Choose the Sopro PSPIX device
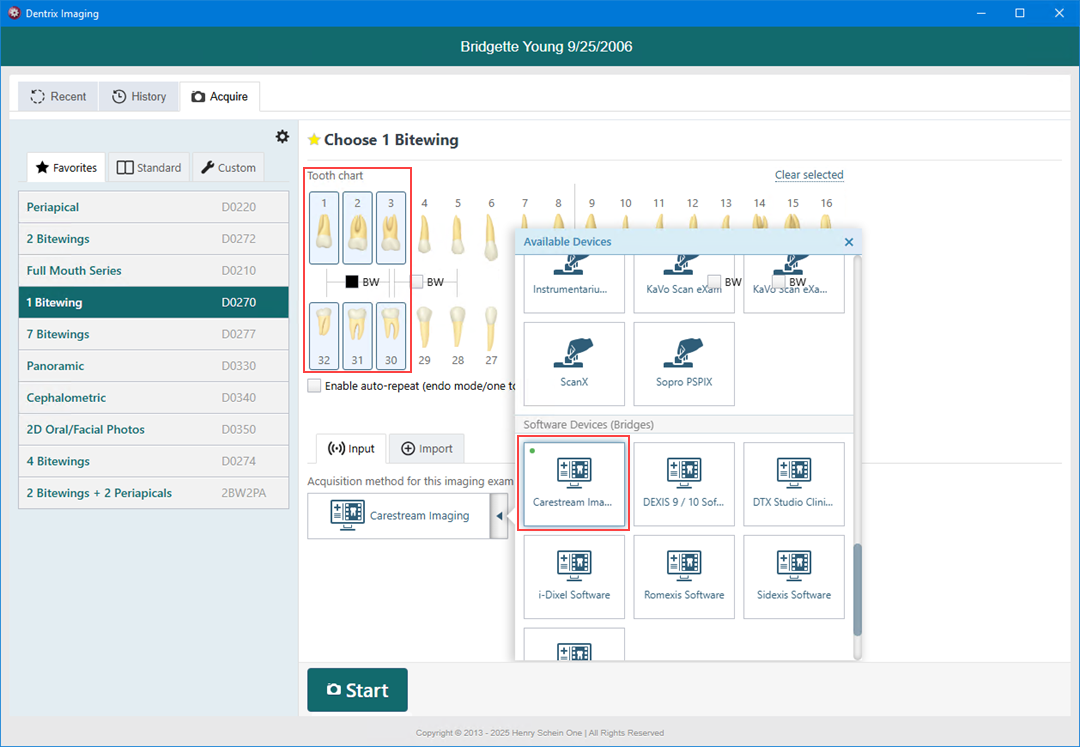The height and width of the screenshot is (747, 1080). coord(684,363)
